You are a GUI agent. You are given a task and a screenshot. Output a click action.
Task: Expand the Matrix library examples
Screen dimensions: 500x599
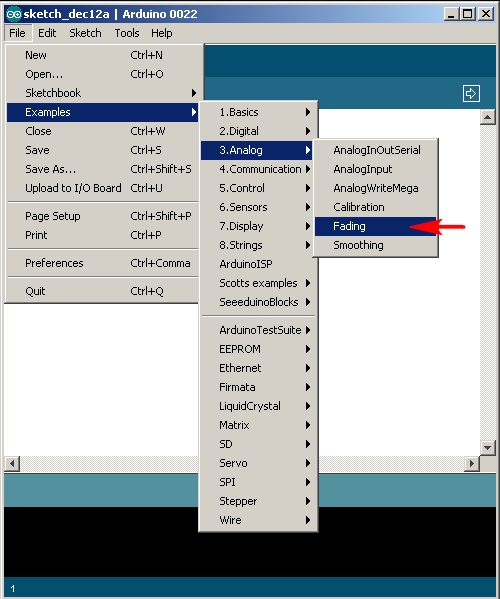coord(258,425)
